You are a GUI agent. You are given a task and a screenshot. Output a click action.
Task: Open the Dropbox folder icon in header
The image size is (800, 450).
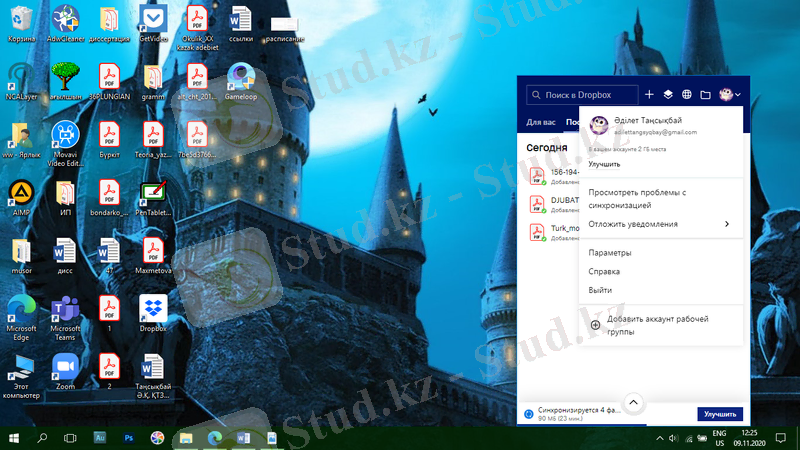[705, 95]
